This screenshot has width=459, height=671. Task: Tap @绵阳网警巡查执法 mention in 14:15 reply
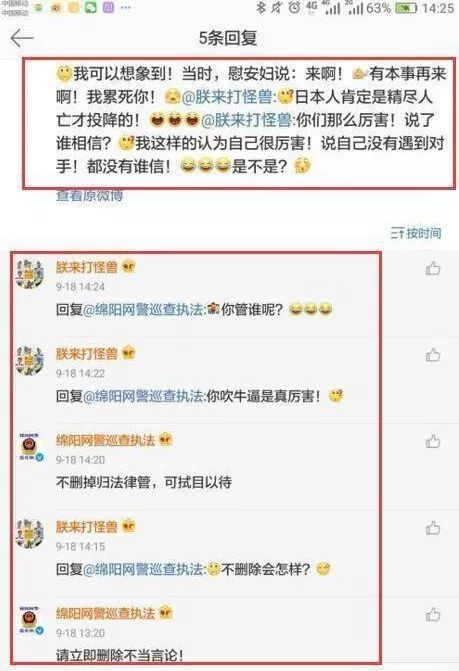[143, 569]
